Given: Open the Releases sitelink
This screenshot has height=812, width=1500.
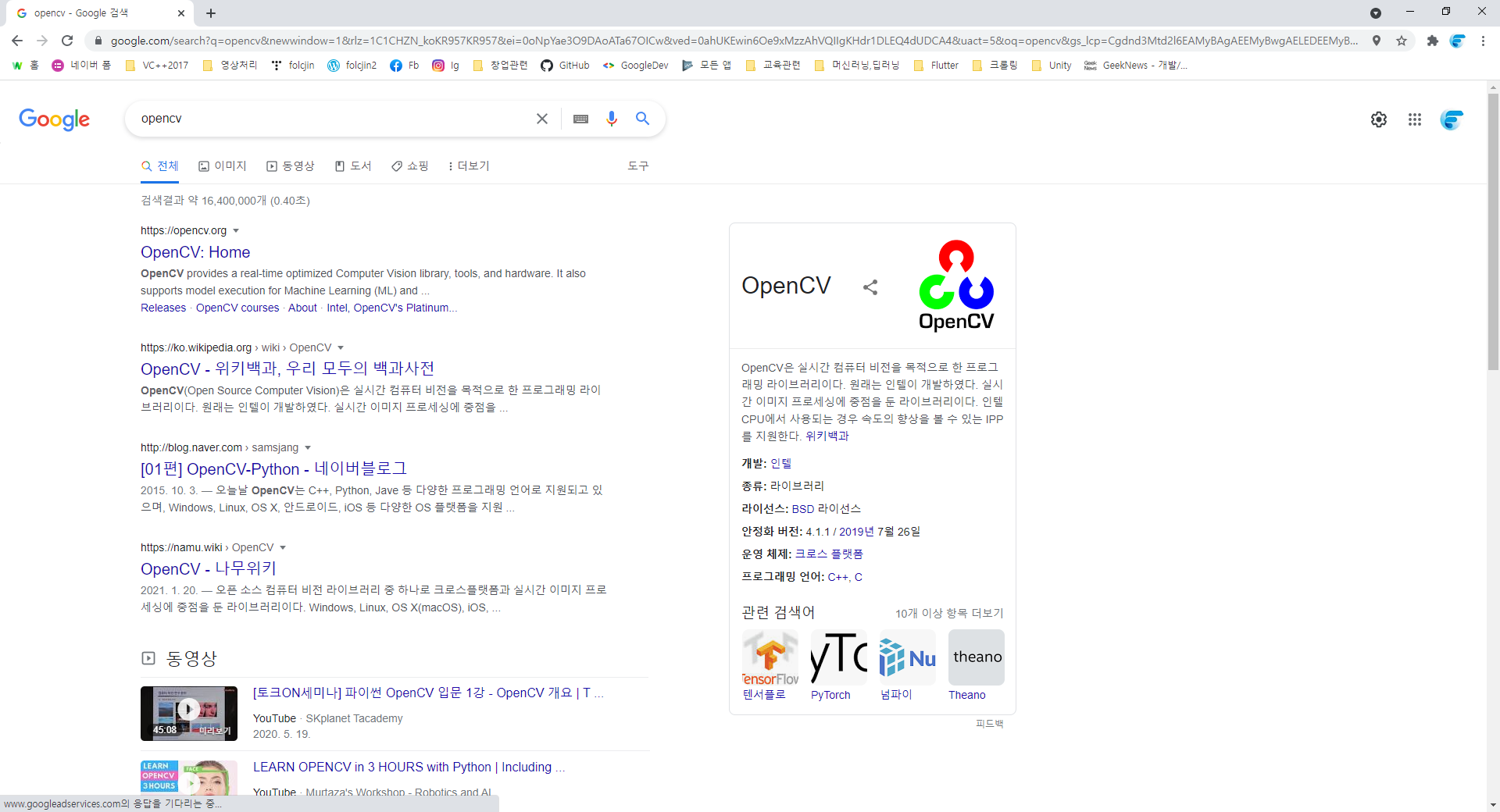Looking at the screenshot, I should [163, 308].
